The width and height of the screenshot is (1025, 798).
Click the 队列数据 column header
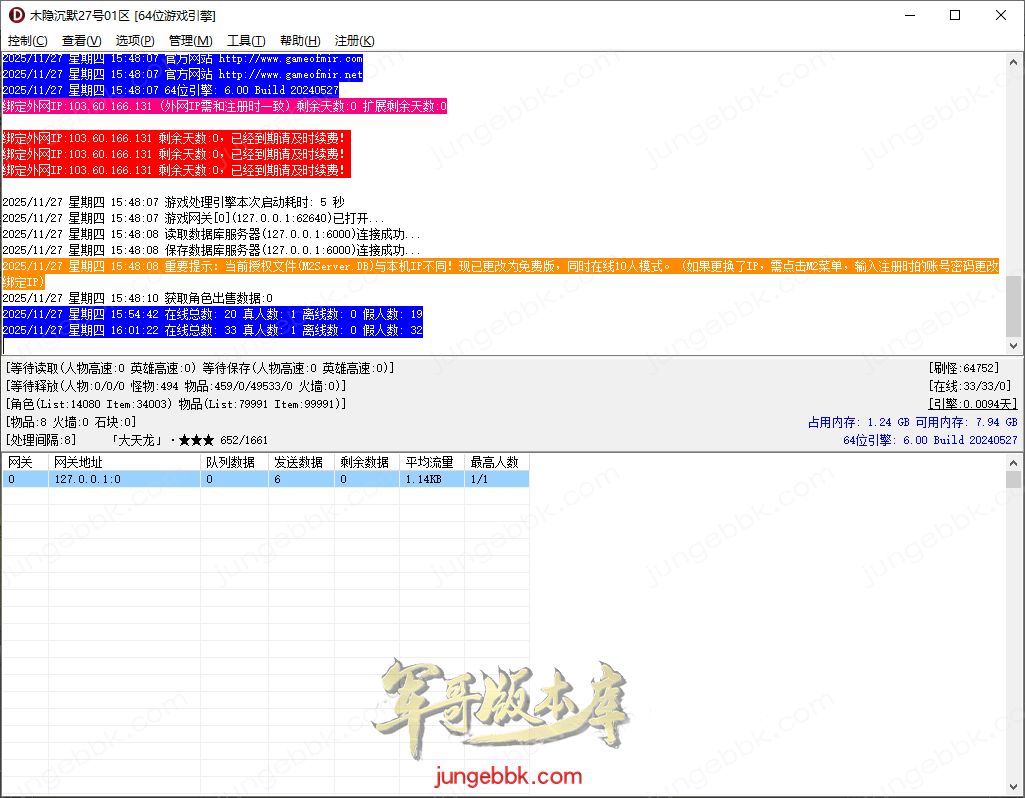pos(233,463)
